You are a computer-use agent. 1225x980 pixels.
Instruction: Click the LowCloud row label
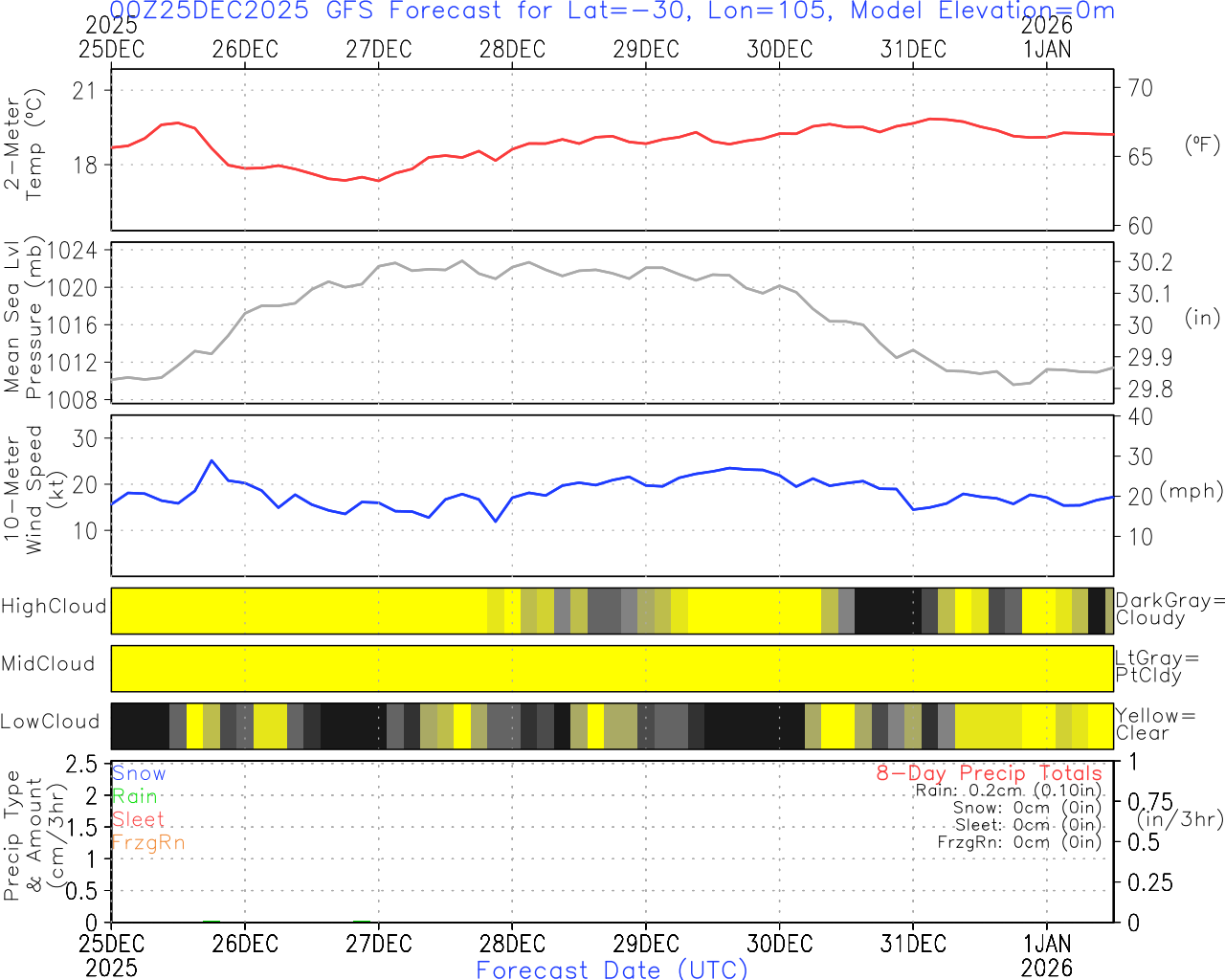click(x=50, y=723)
